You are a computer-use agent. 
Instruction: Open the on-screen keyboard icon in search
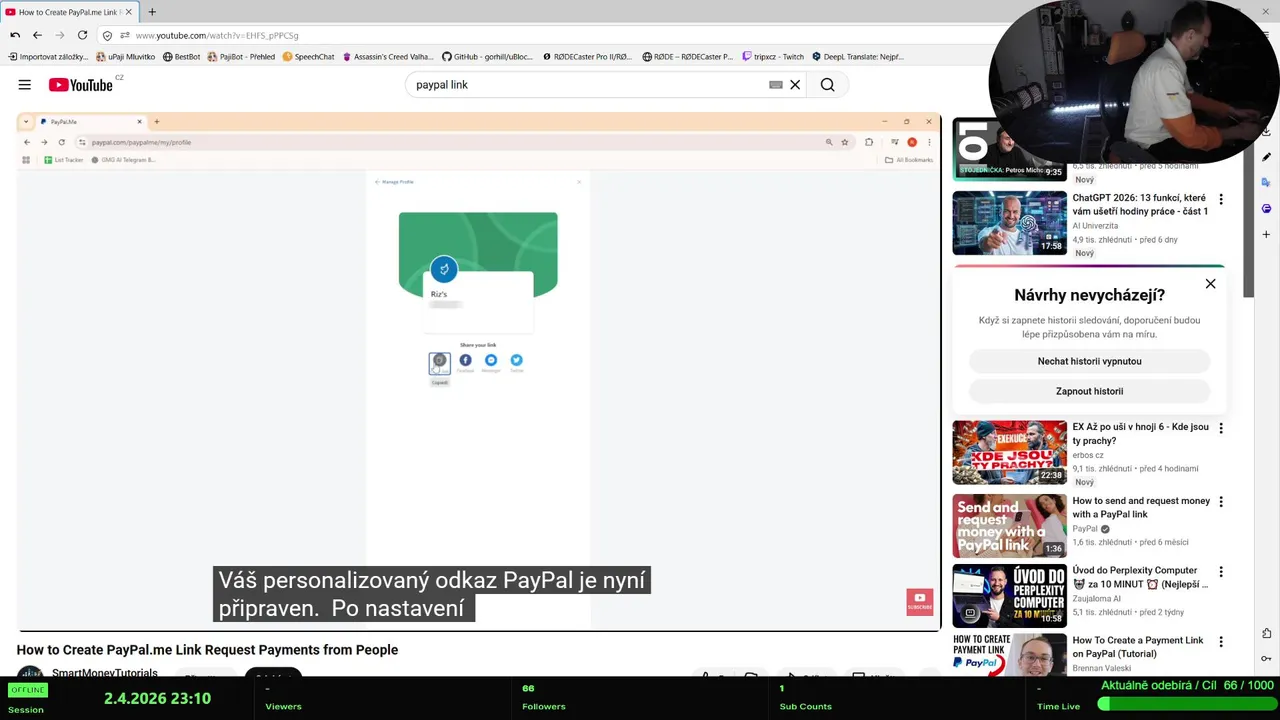click(x=775, y=85)
